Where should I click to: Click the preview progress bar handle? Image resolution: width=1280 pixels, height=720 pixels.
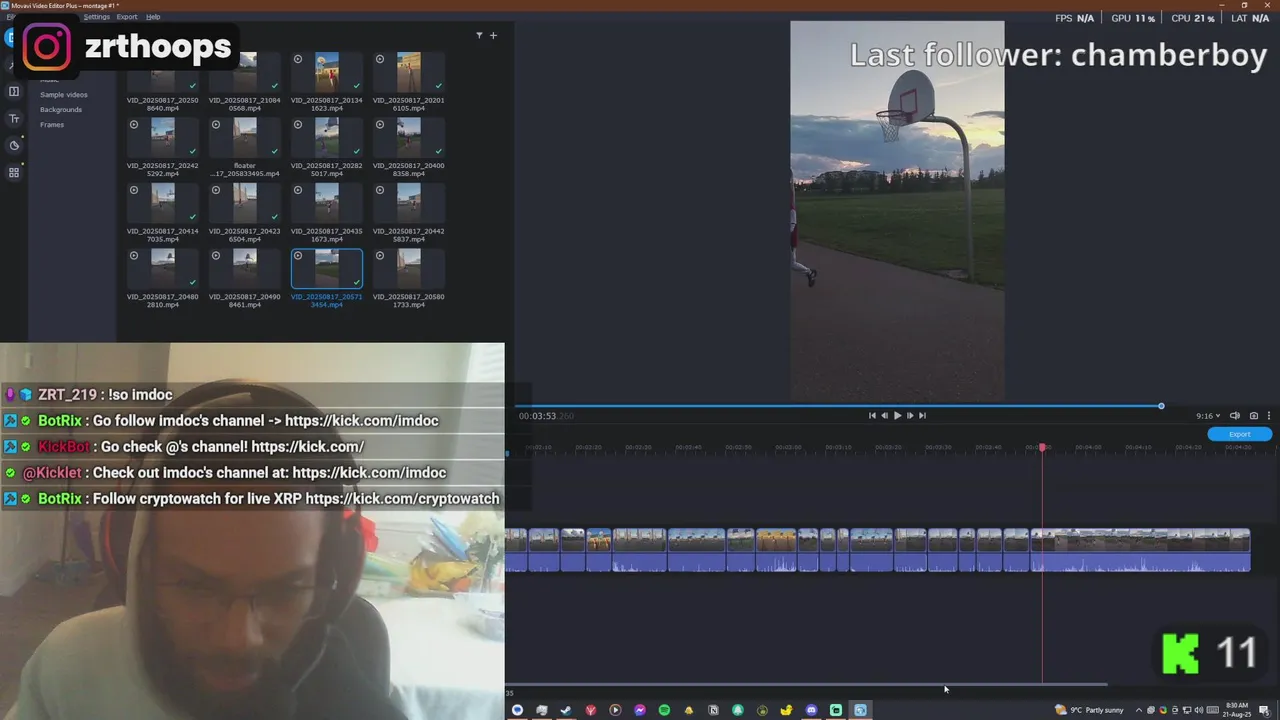[1161, 406]
